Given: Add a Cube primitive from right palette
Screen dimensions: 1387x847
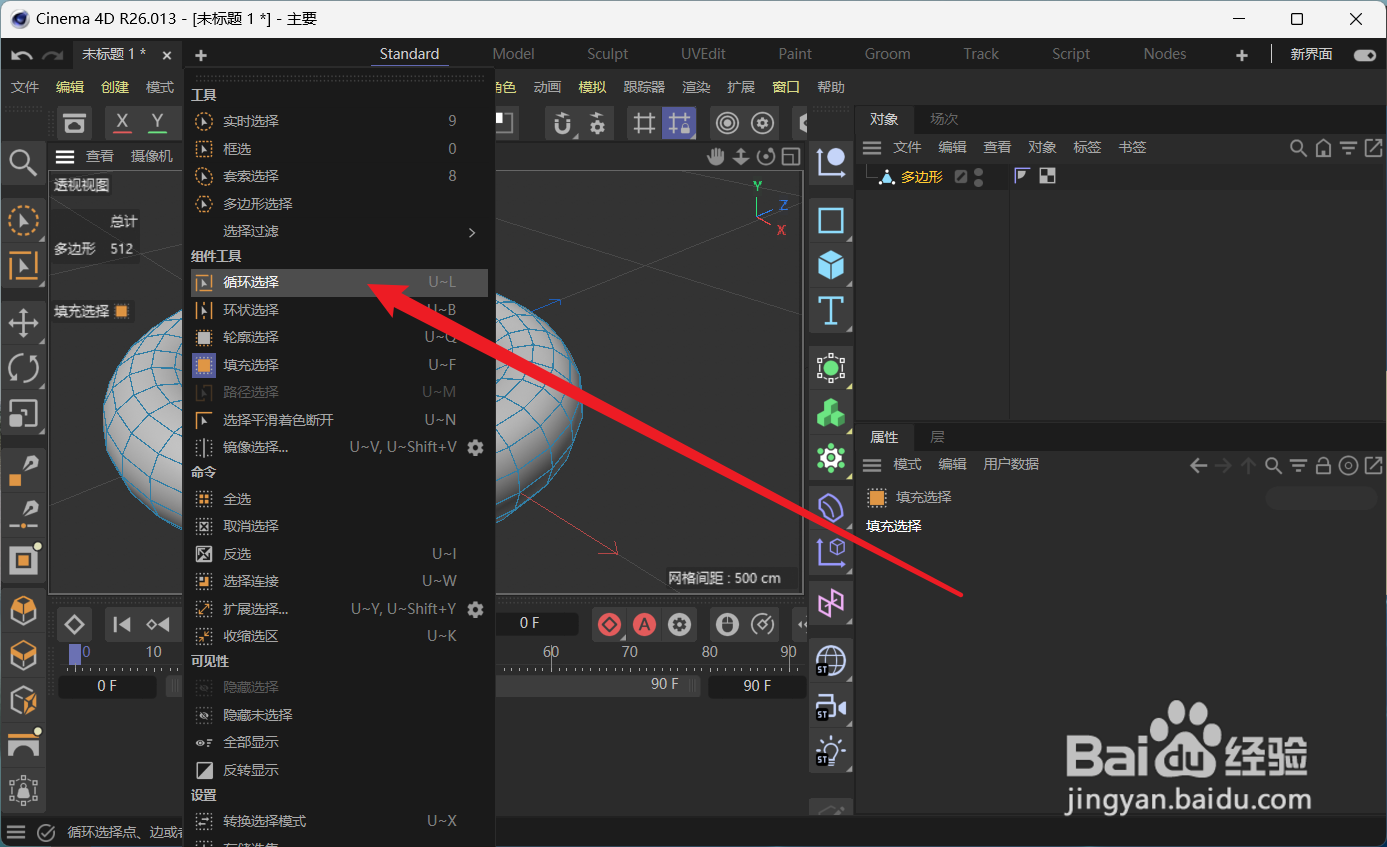Looking at the screenshot, I should [x=831, y=266].
